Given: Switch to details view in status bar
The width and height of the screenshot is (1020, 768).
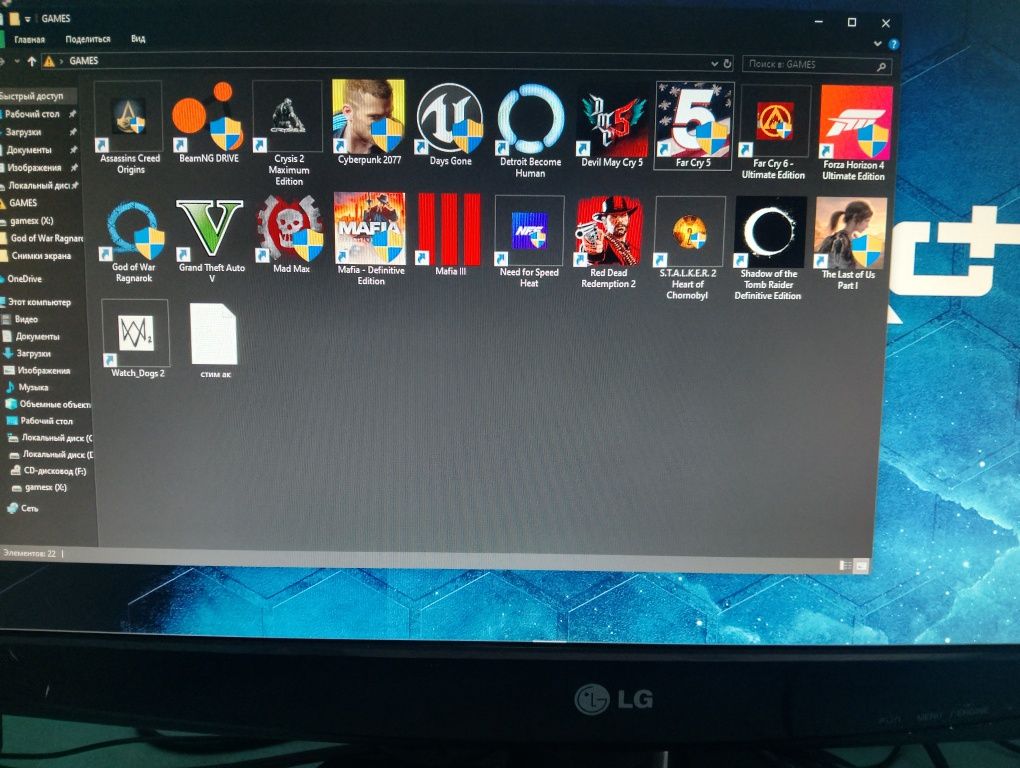Looking at the screenshot, I should (845, 565).
